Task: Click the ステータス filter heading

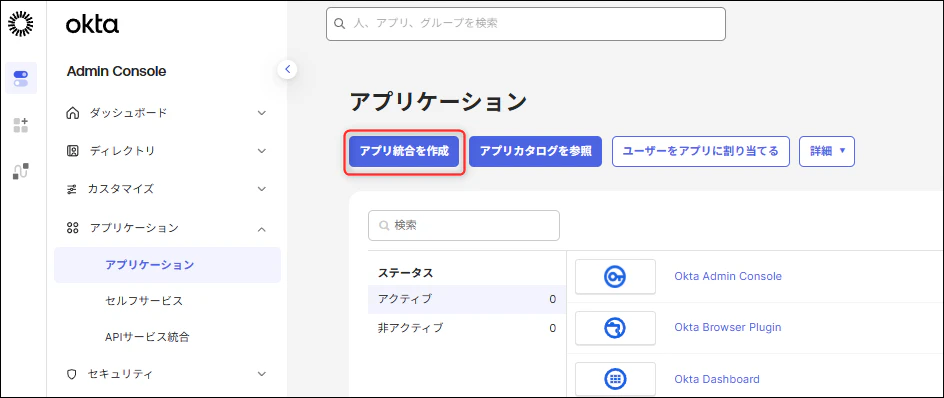Action: pos(406,273)
